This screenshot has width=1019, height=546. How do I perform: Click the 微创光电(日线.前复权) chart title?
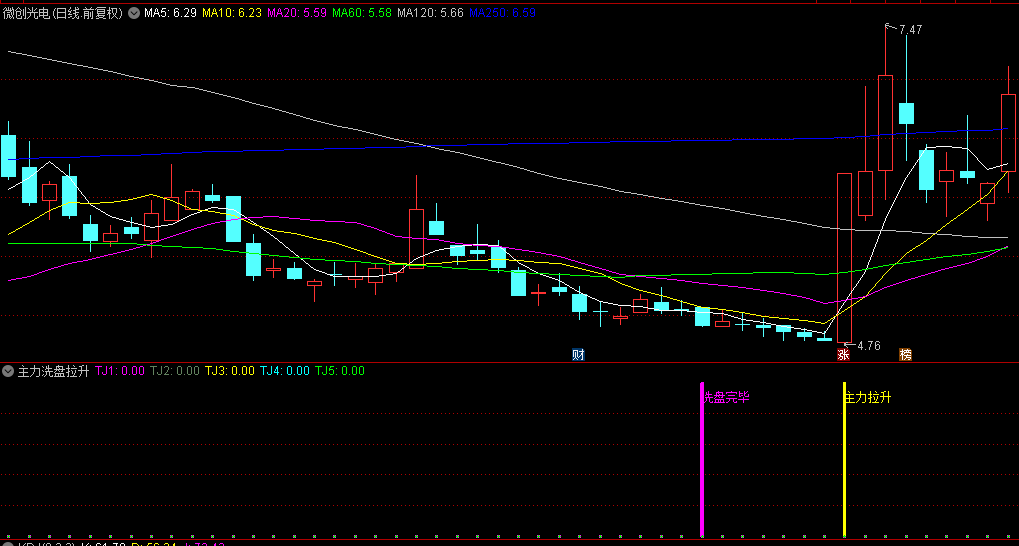point(63,12)
